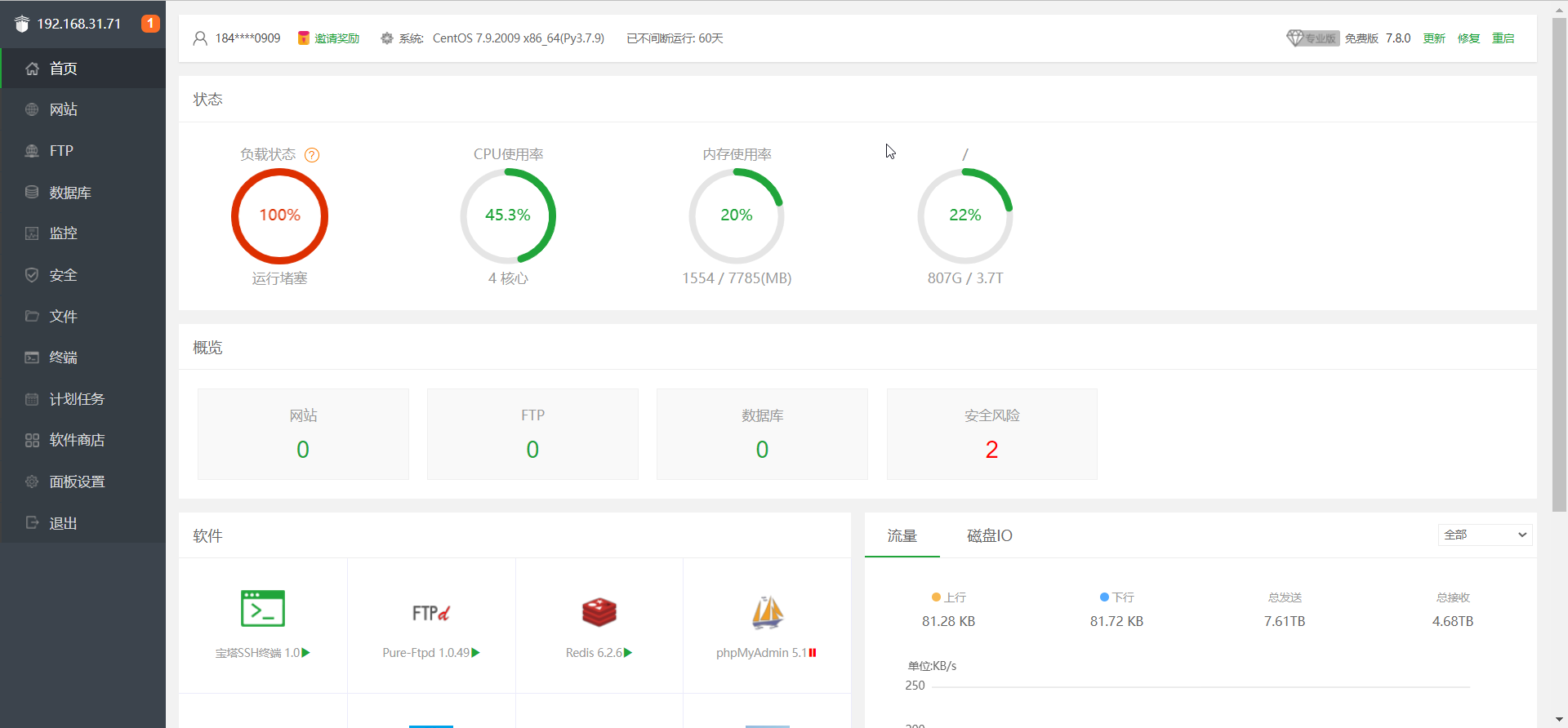1568x728 pixels.
Task: Click the vertical page scrollbar thumb
Action: [x=1559, y=265]
